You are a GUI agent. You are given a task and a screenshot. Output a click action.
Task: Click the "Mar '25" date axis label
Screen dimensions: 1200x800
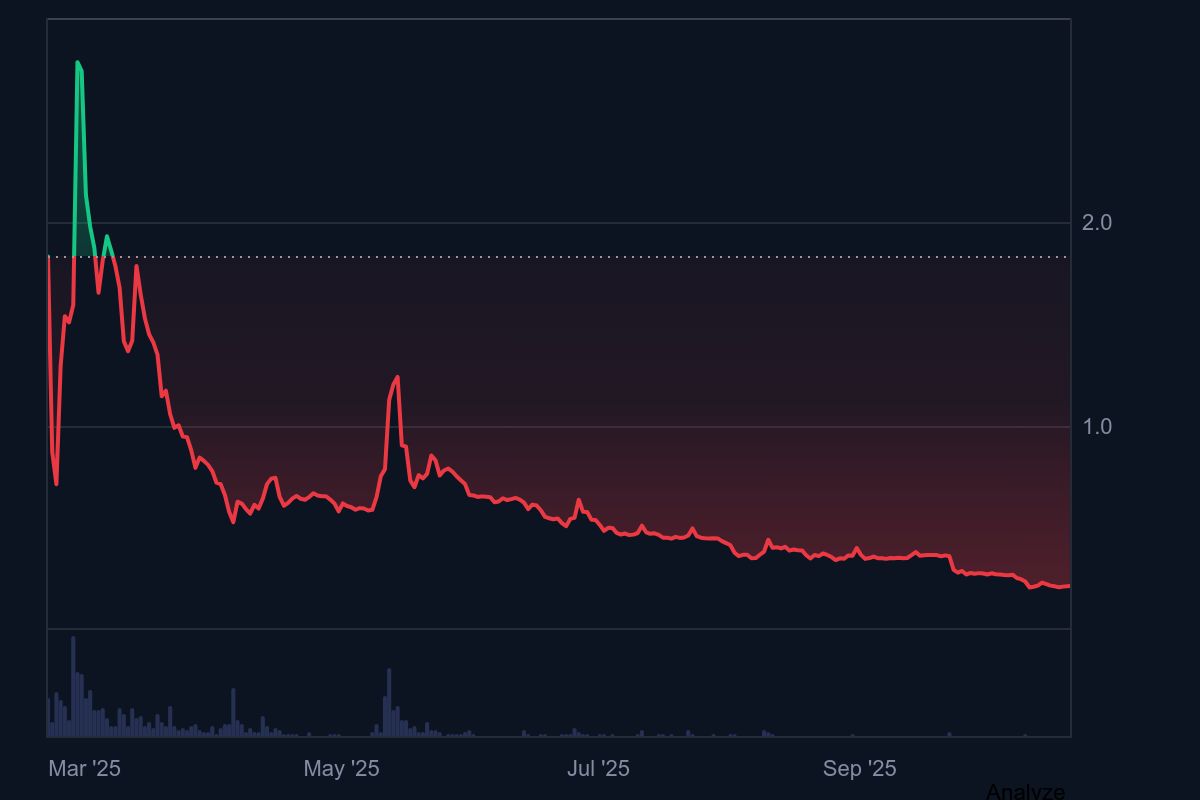[x=85, y=768]
